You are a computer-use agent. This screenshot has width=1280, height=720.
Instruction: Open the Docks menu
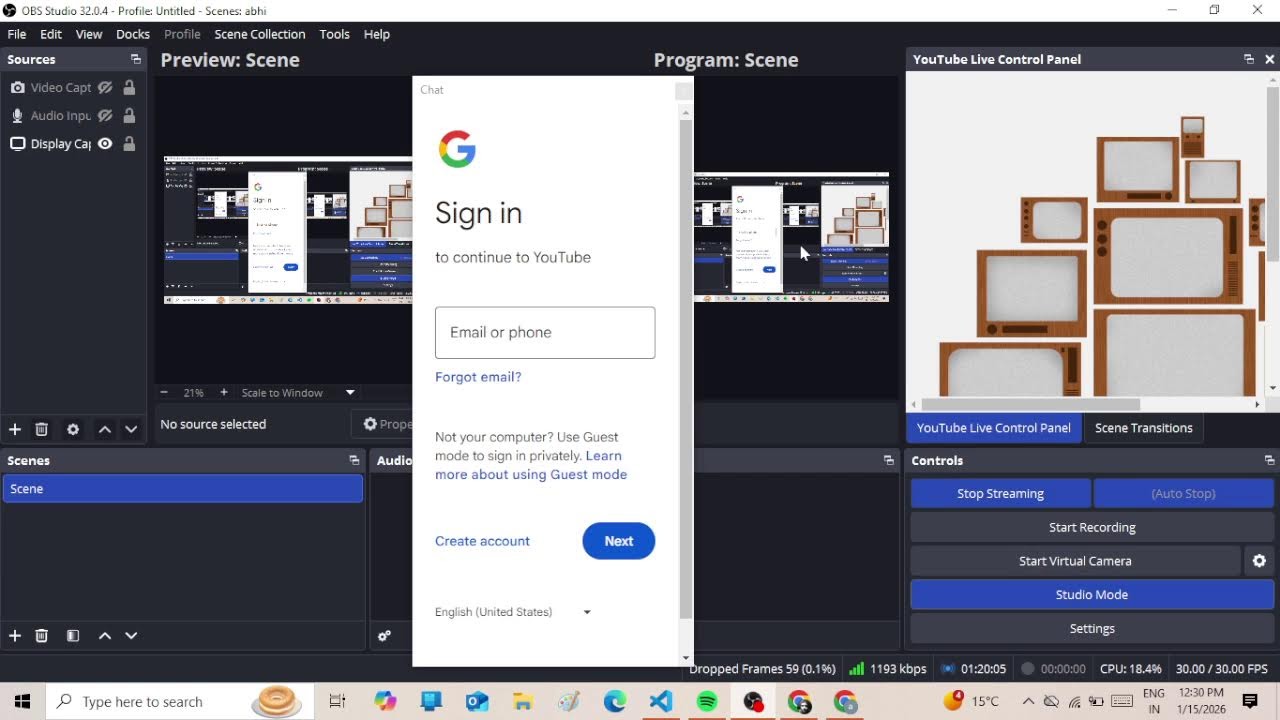[x=133, y=34]
